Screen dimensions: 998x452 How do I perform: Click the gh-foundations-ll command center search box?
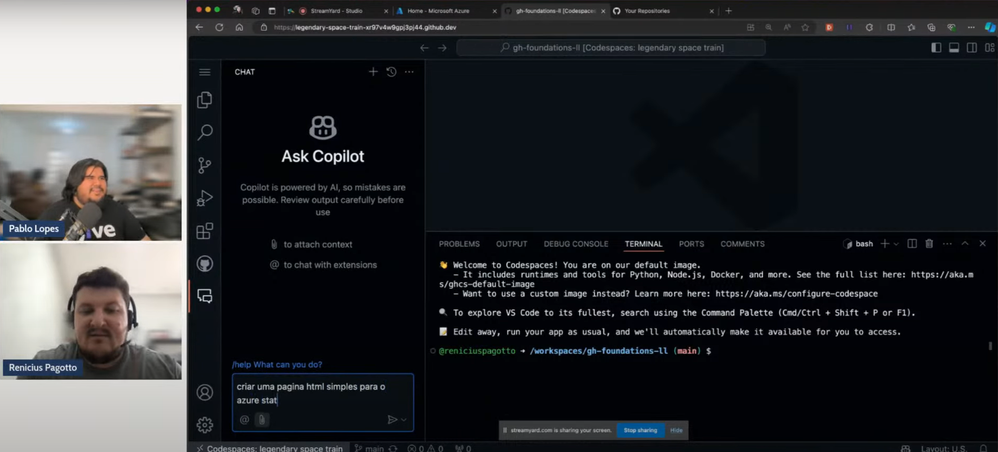(x=611, y=48)
